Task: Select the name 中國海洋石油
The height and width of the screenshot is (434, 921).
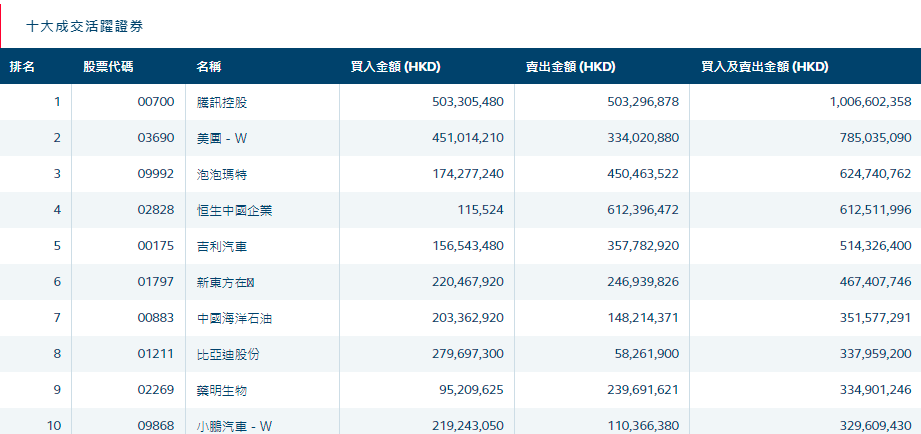Action: [235, 318]
